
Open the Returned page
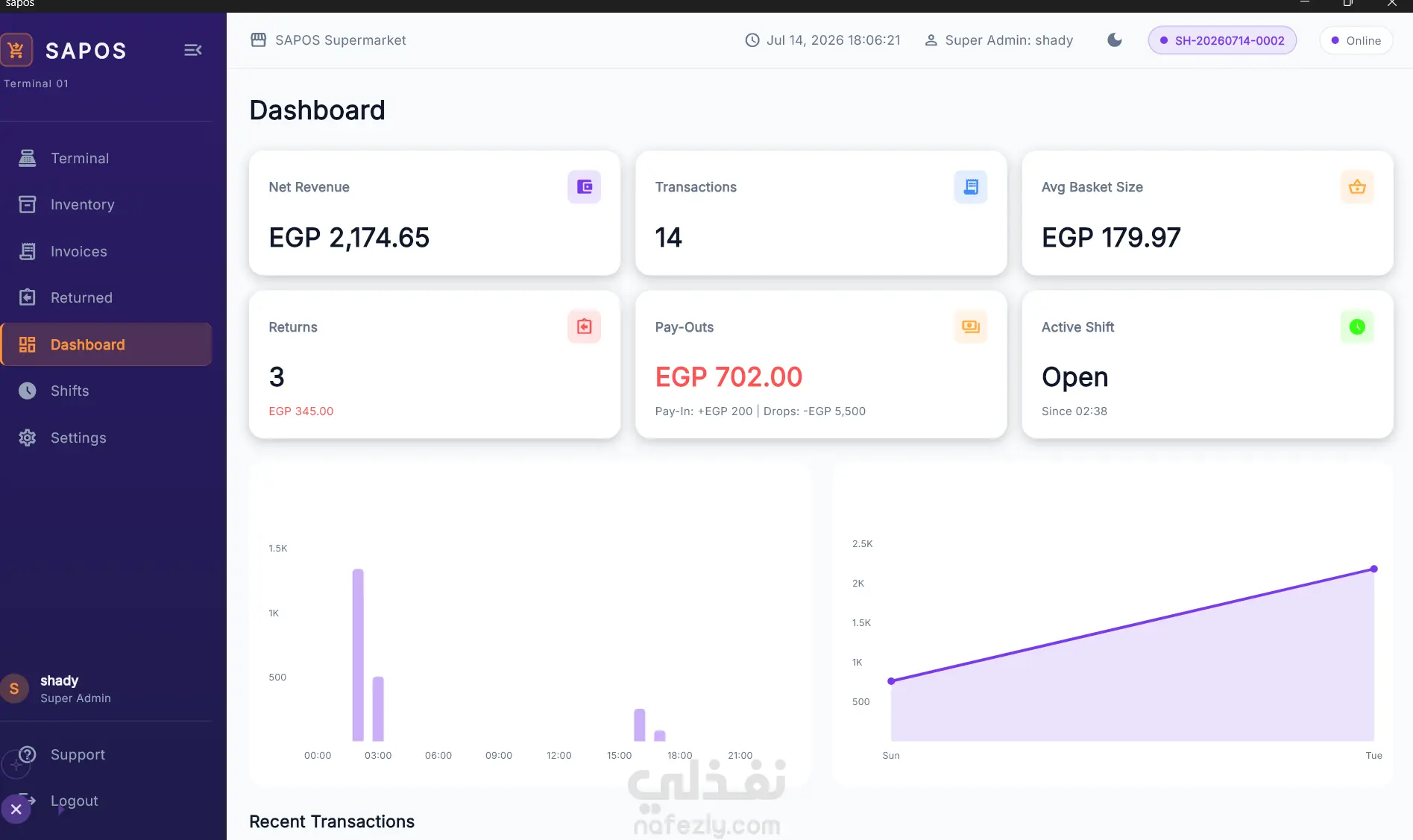point(107,297)
